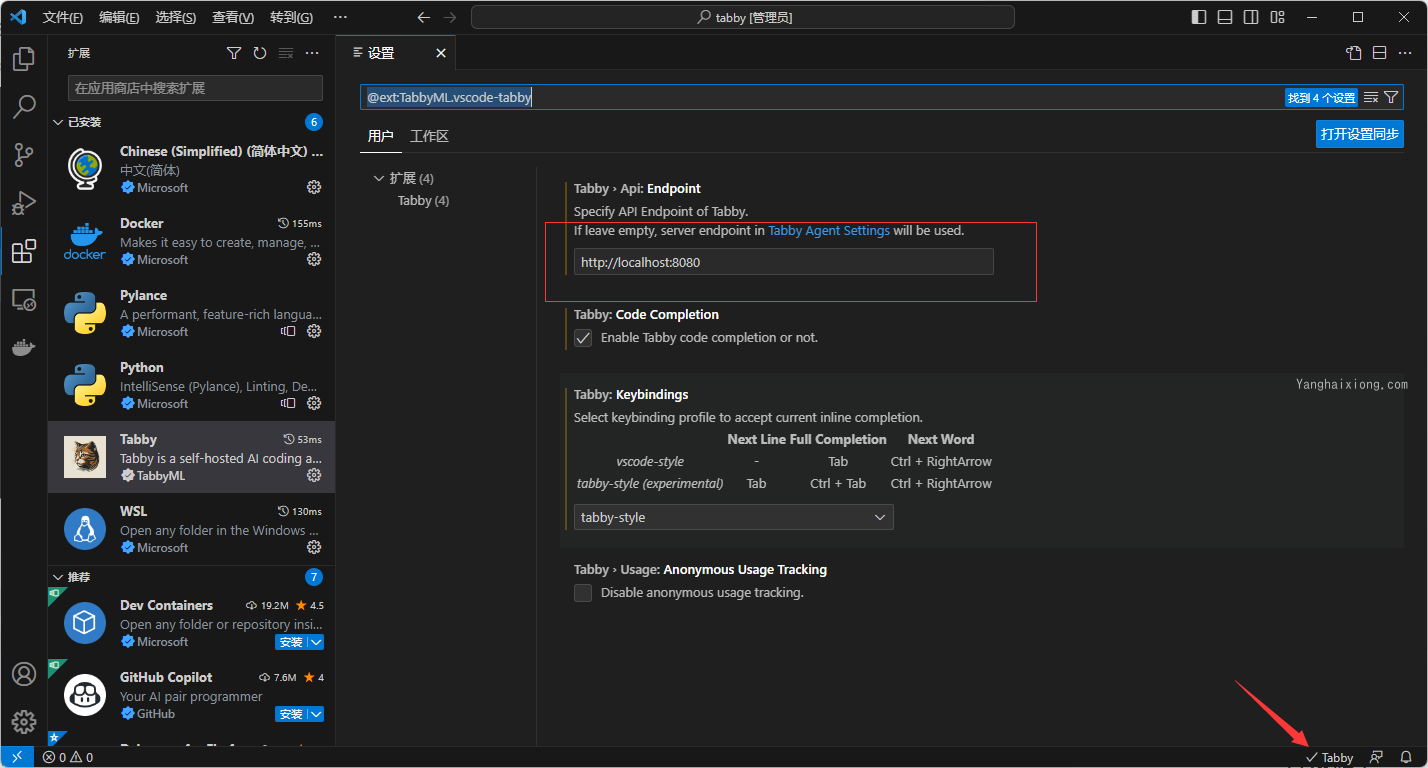1428x768 pixels.
Task: Clear extensions search results icon
Action: pos(286,53)
